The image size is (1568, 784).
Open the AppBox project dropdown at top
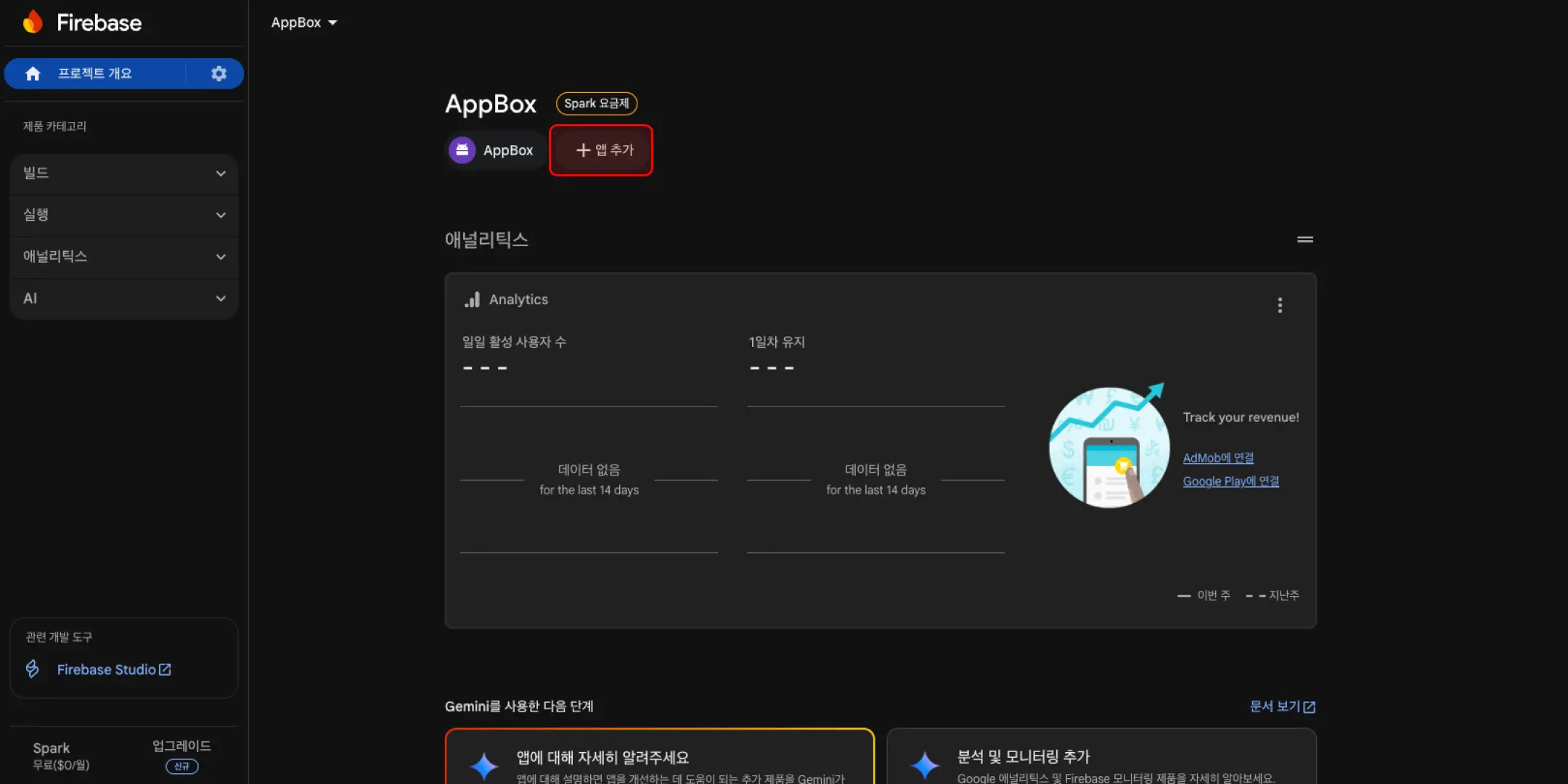304,23
